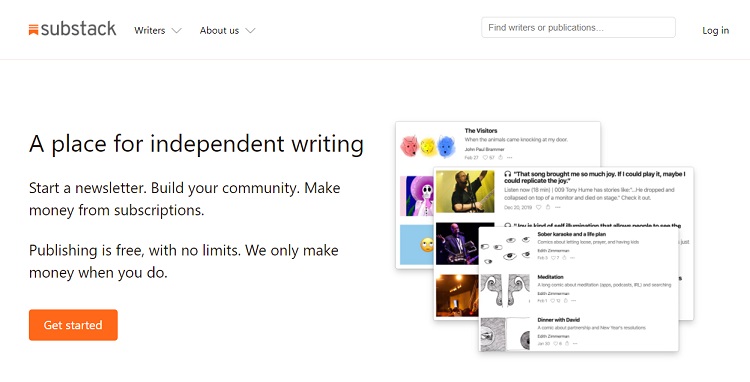The width and height of the screenshot is (750, 382).
Task: Open the Dinner with David post
Action: (558, 320)
